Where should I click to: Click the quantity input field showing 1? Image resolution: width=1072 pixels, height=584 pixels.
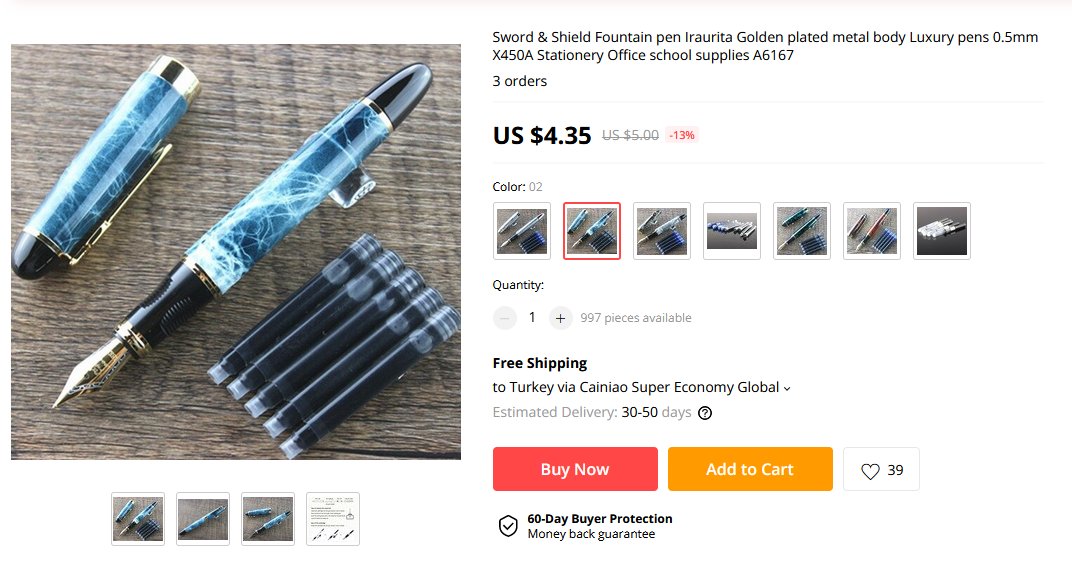532,317
